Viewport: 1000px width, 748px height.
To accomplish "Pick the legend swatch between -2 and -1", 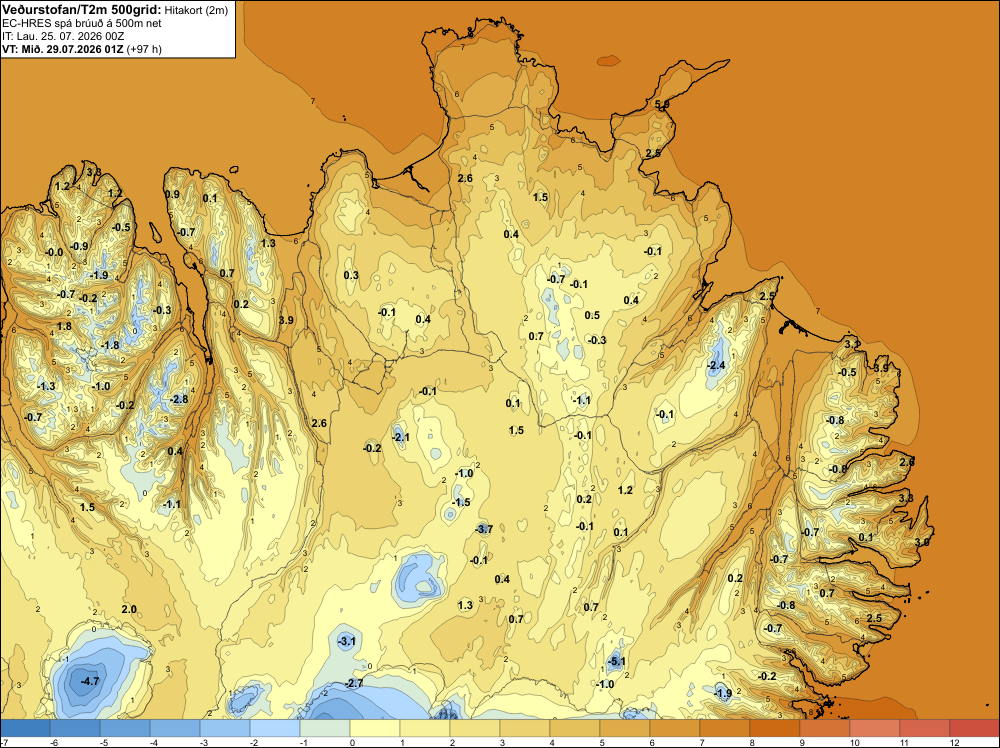I will click(x=275, y=728).
